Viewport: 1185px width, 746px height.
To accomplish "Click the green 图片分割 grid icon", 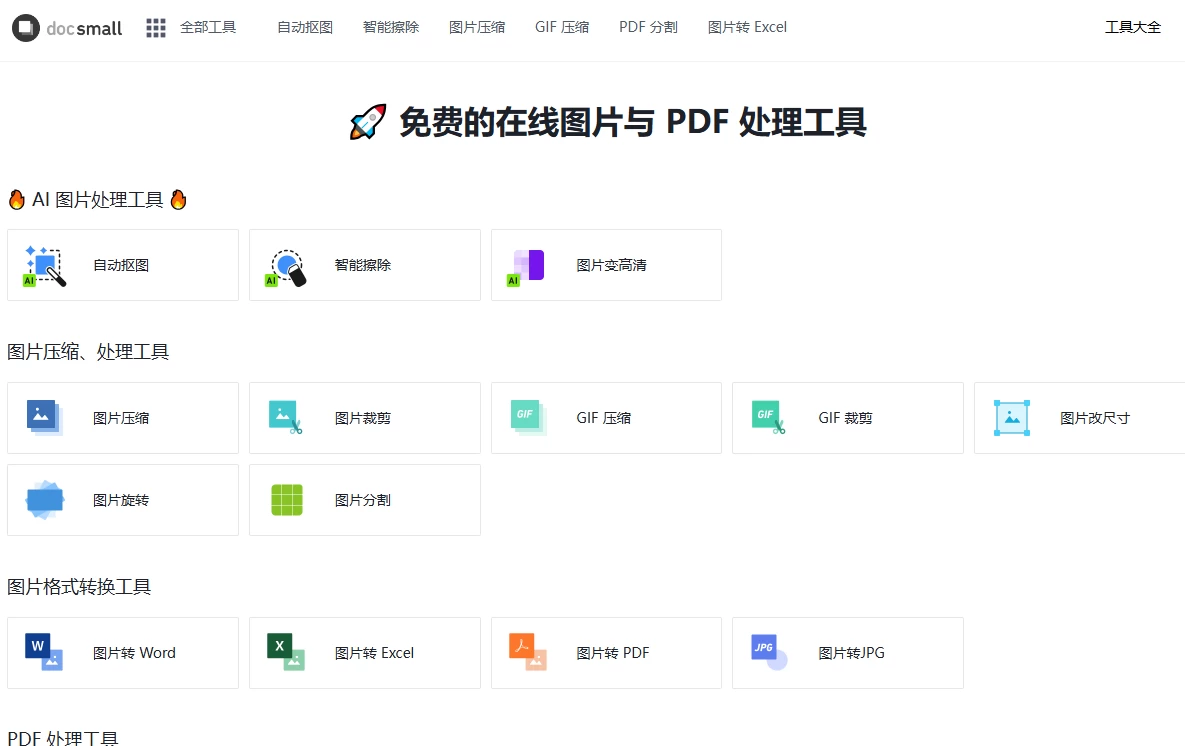I will [287, 500].
